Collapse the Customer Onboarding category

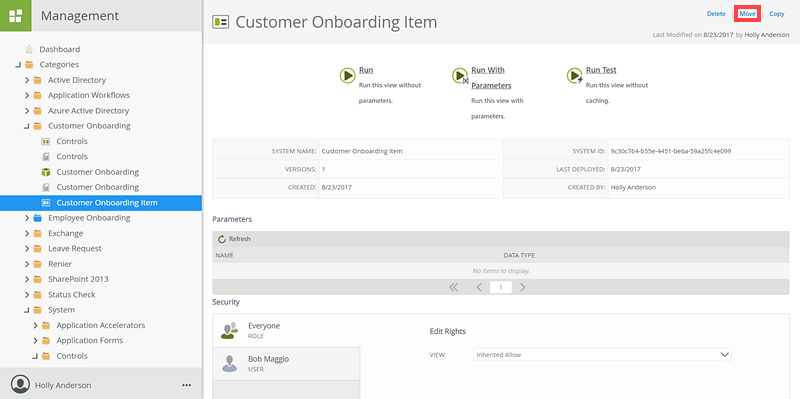coord(27,126)
